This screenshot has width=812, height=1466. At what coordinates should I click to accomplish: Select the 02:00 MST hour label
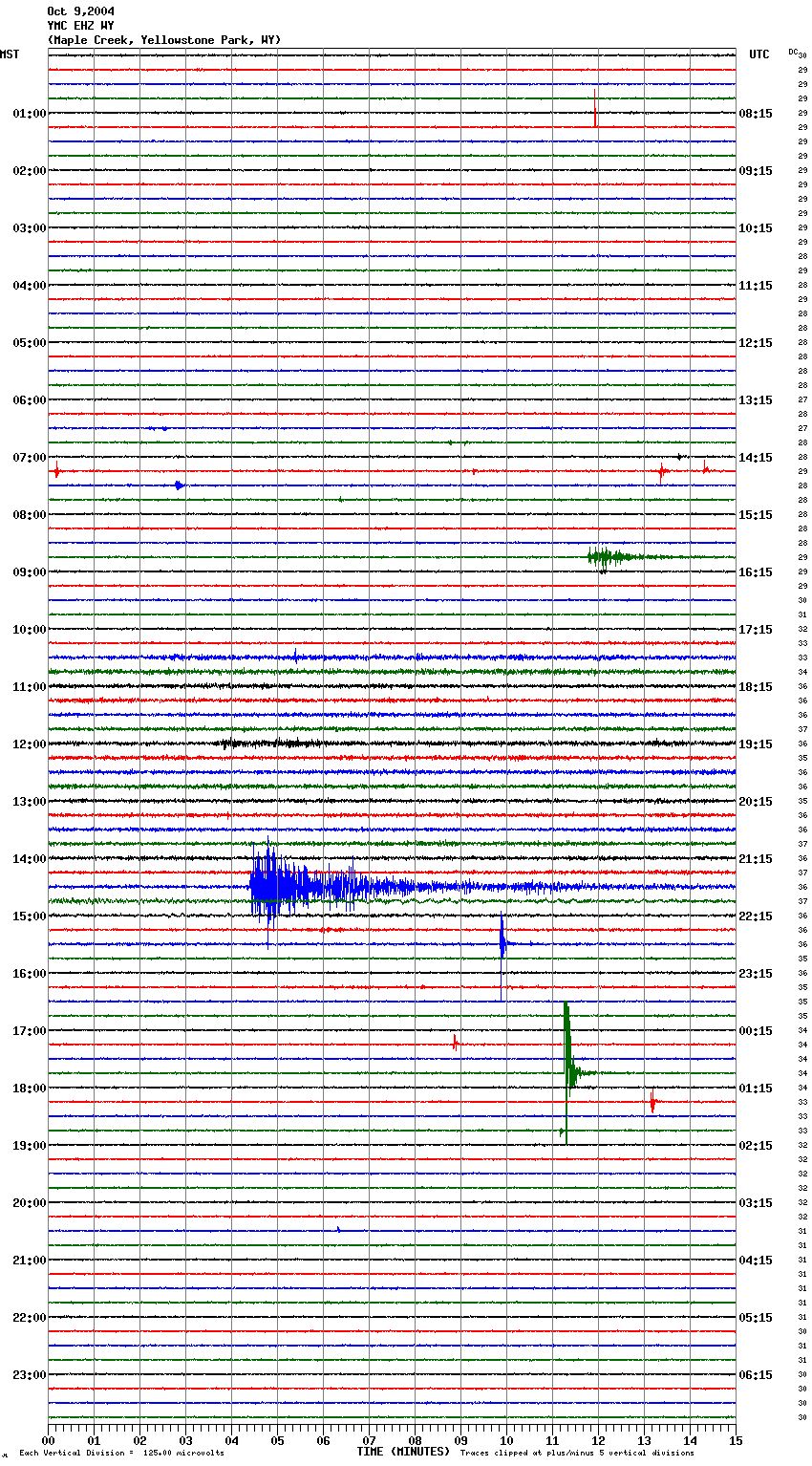point(30,171)
